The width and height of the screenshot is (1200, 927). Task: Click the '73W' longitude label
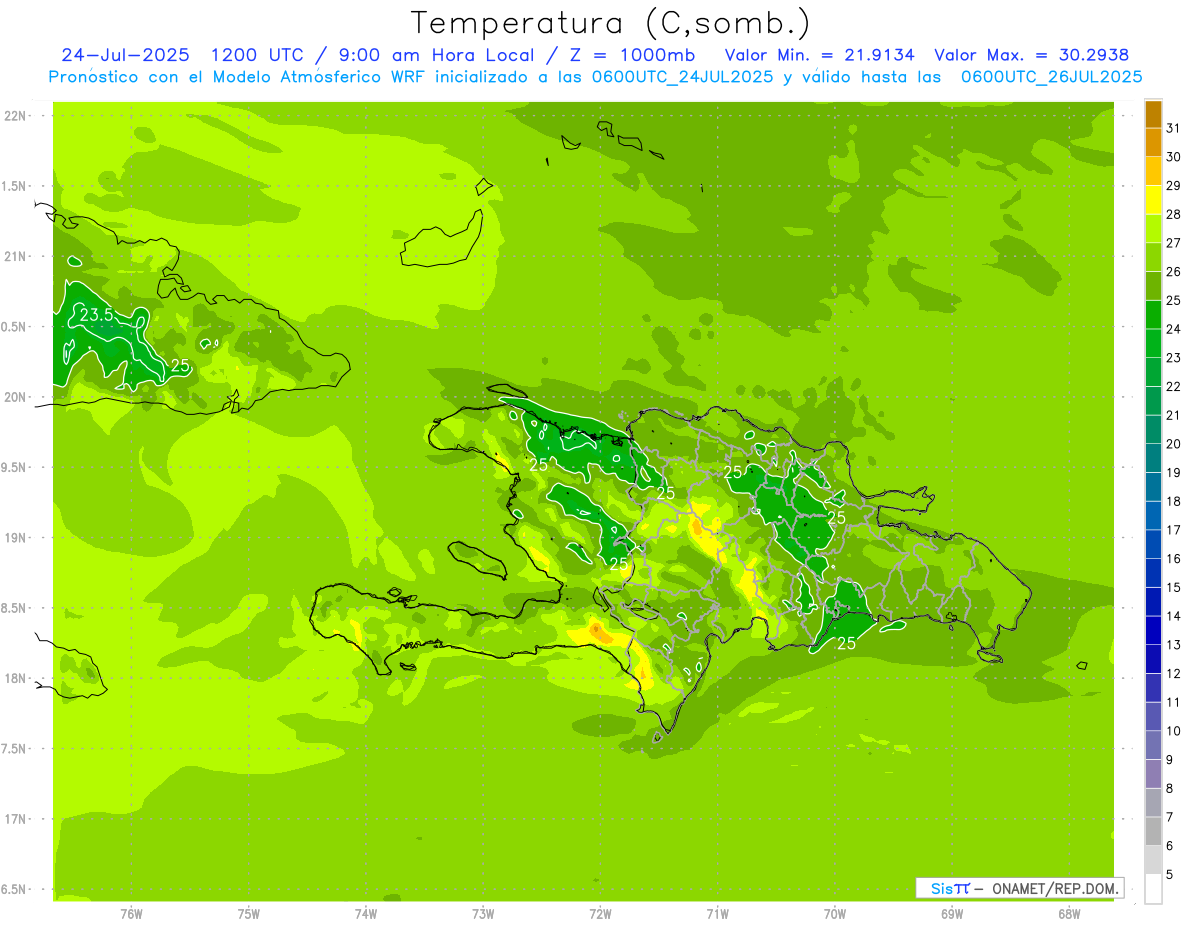(483, 914)
